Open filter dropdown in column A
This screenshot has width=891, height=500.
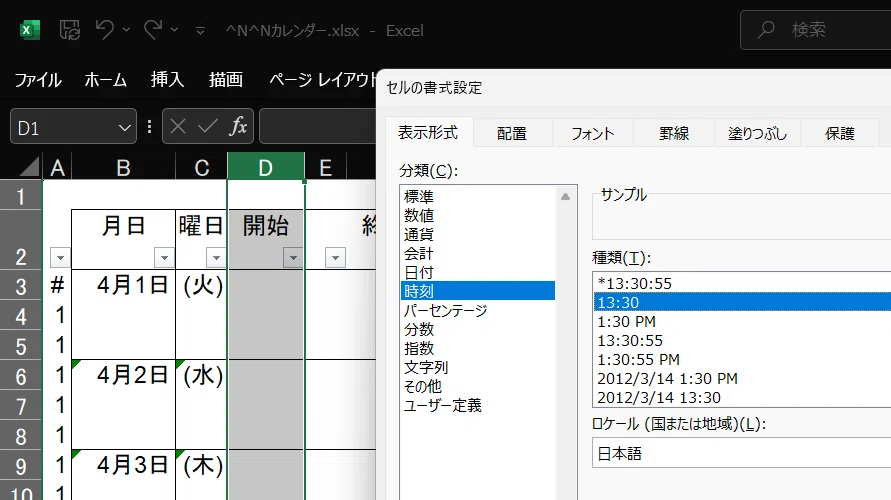click(60, 258)
